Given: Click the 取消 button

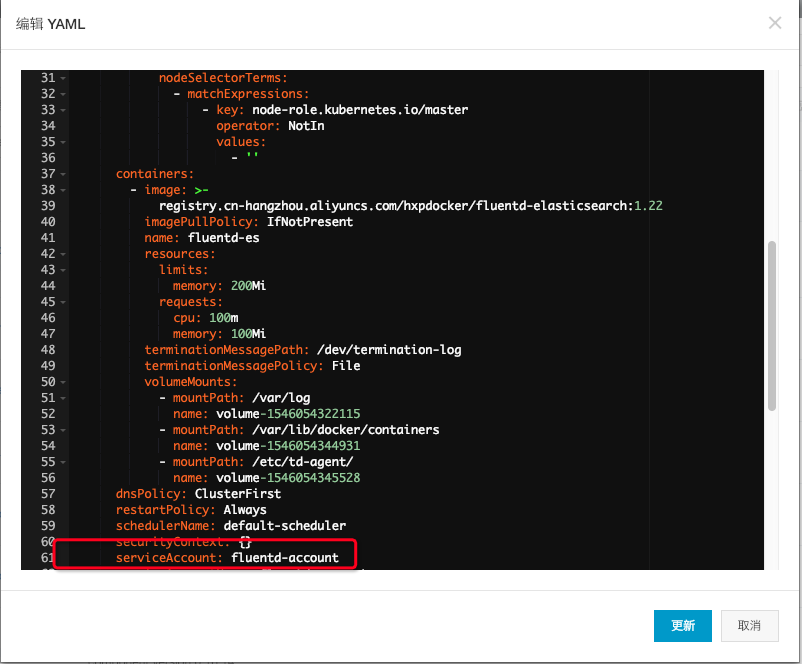Looking at the screenshot, I should click(x=749, y=625).
